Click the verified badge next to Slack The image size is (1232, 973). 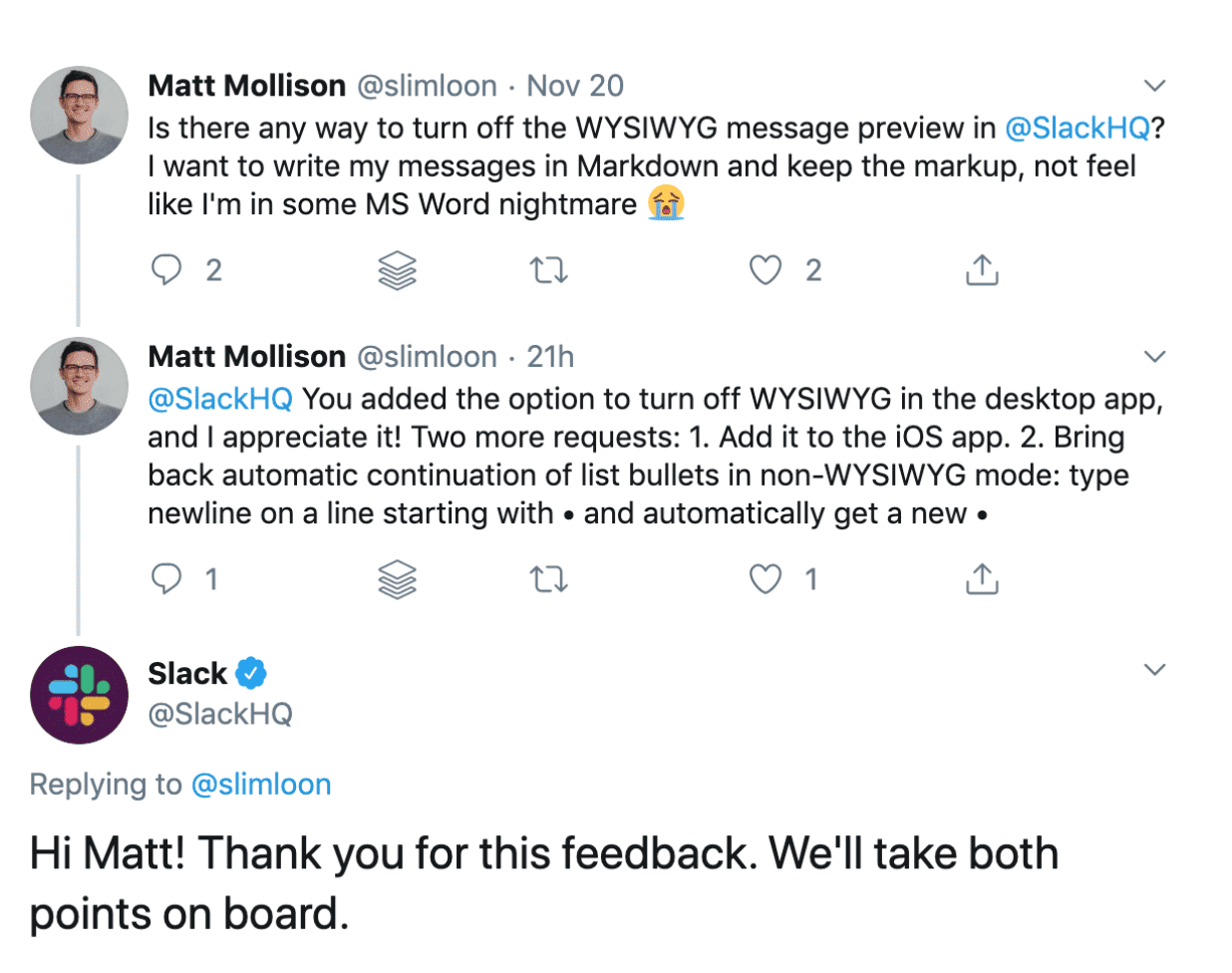tap(253, 673)
